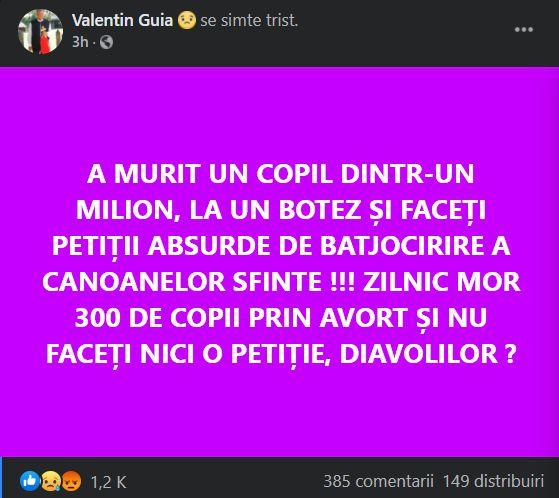Click the 'A MURIT UN COPIL DINTR-UN' line
559x498 pixels.
[280, 174]
